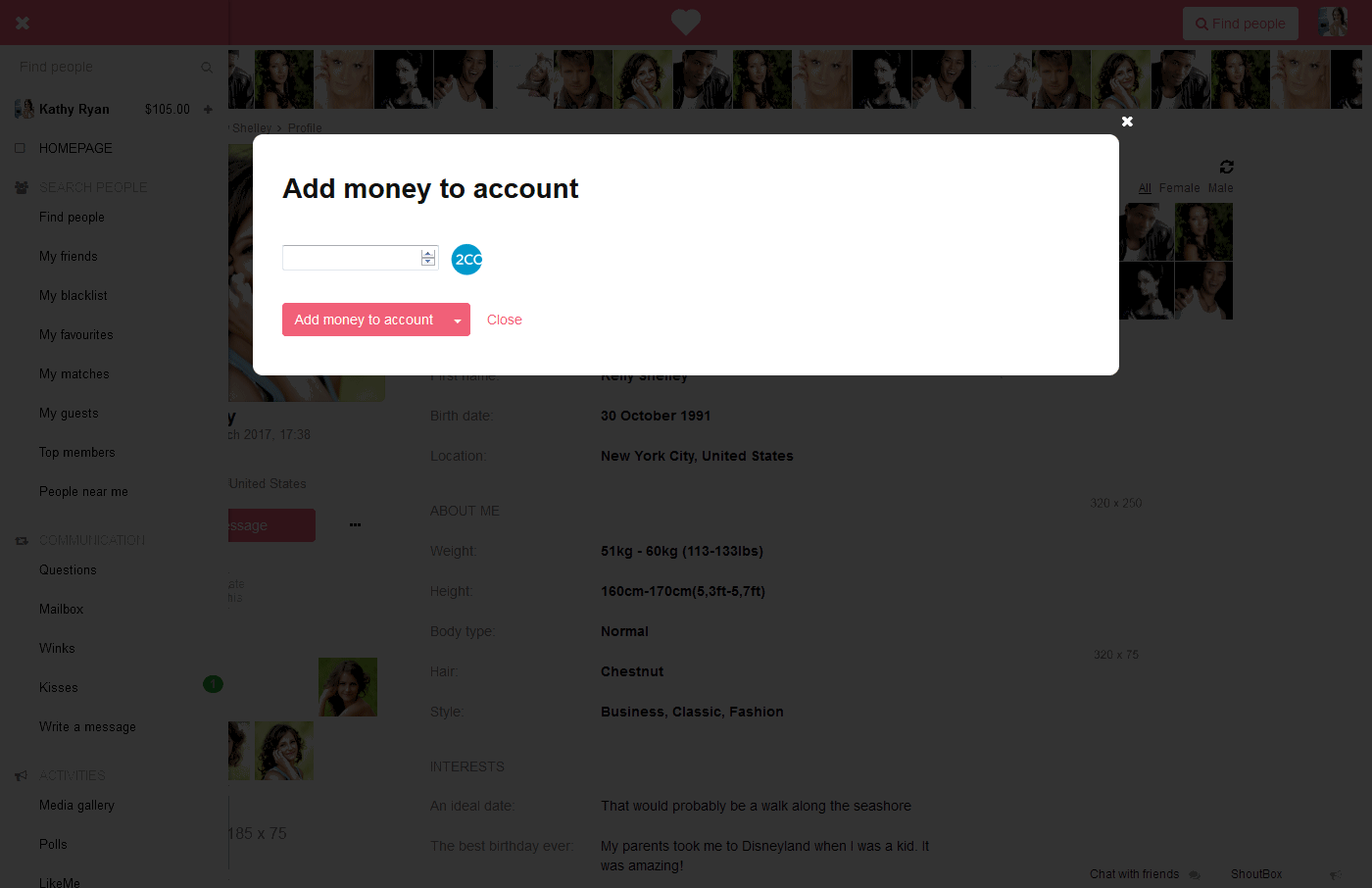The image size is (1372, 888).
Task: Click the homepage square icon in sidebar
Action: [x=20, y=148]
